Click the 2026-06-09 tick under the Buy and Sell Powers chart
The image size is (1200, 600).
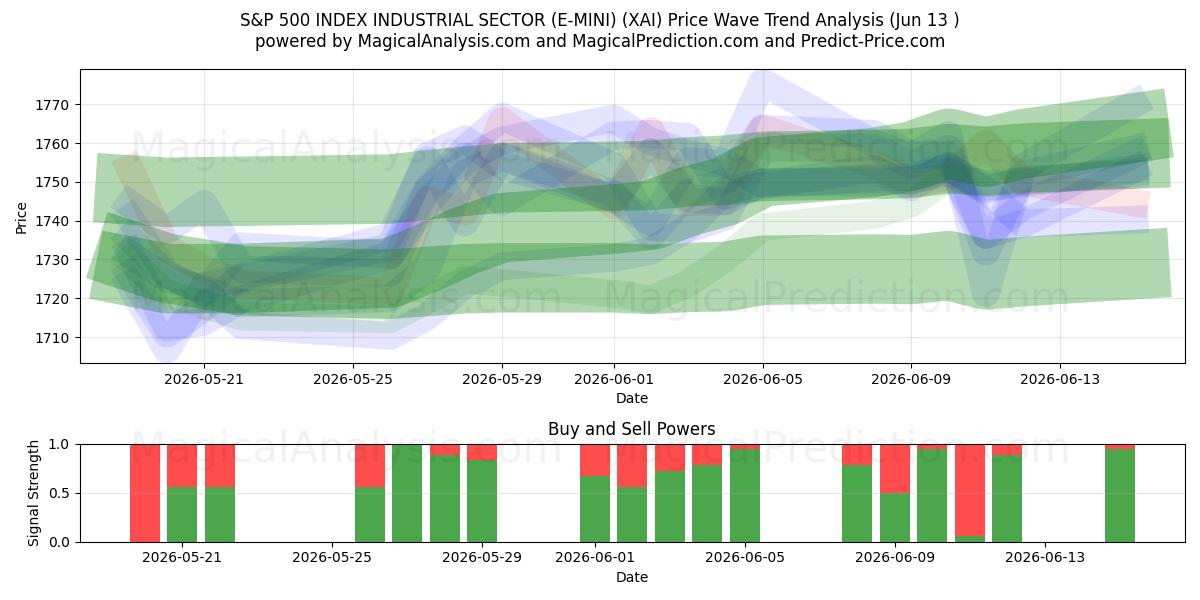895,558
